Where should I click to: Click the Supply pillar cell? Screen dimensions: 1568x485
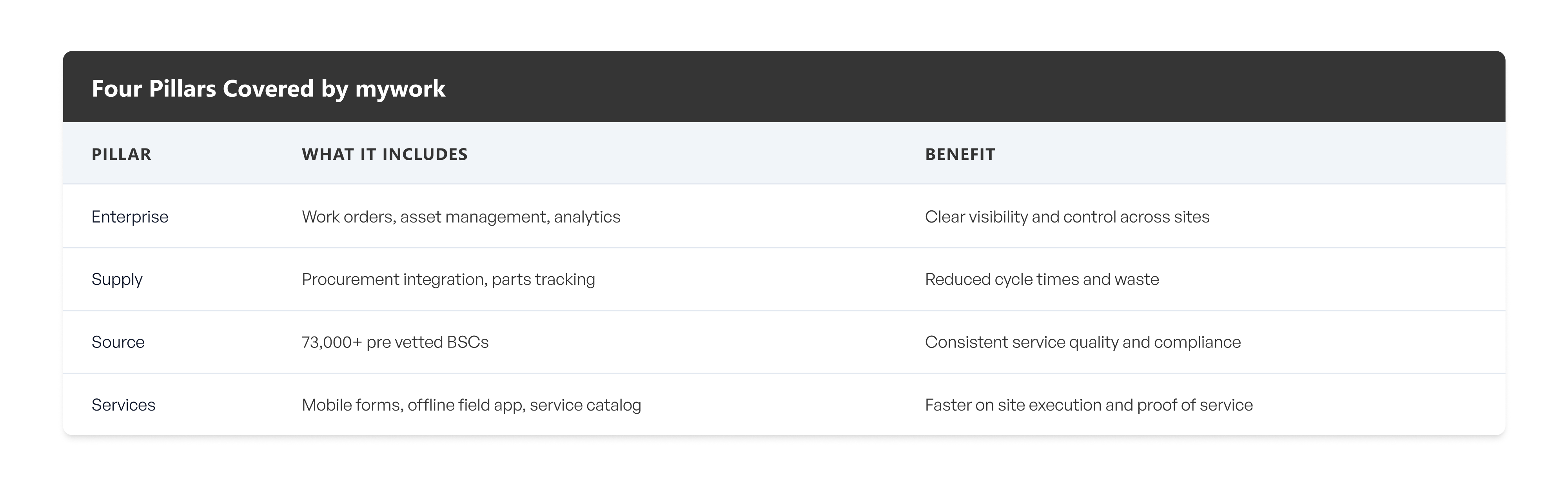(117, 279)
